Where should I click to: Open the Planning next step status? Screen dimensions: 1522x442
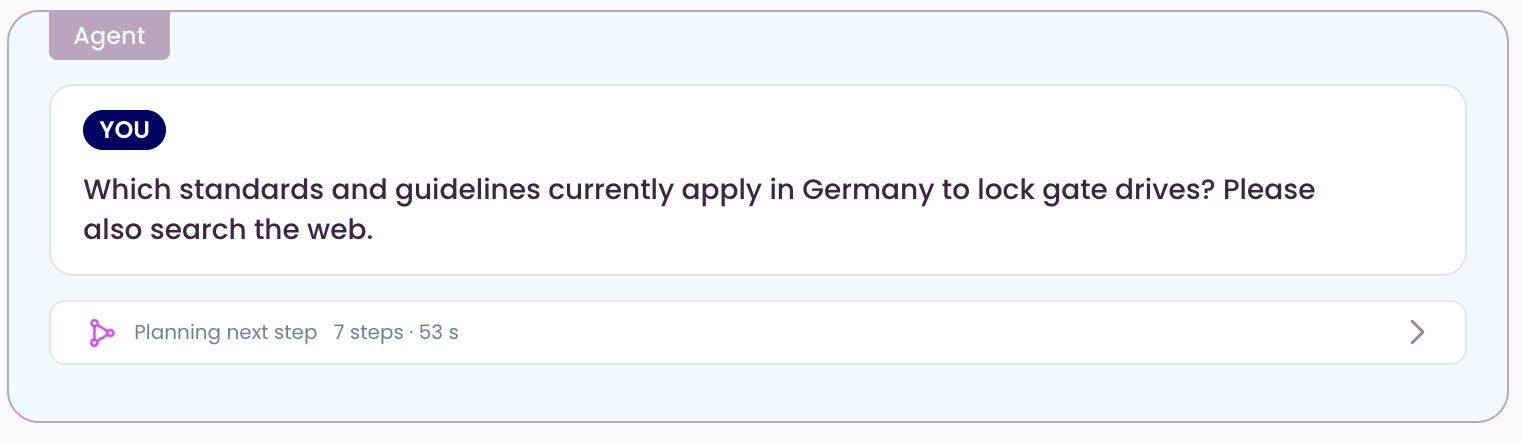pos(225,333)
